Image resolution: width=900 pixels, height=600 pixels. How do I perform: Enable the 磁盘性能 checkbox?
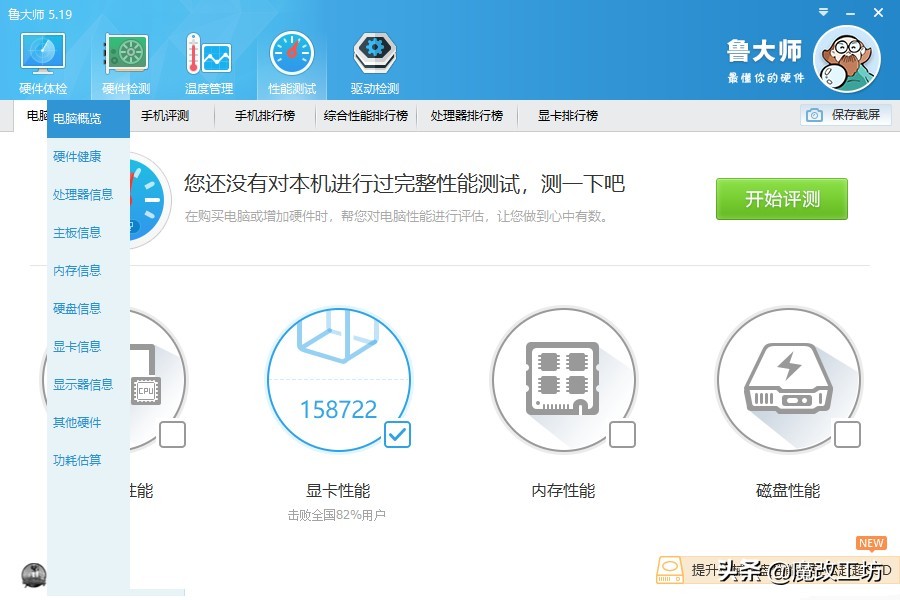pos(848,434)
